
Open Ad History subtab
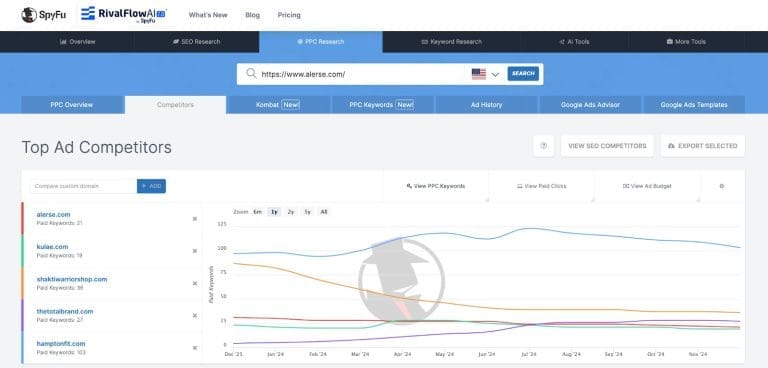click(485, 105)
